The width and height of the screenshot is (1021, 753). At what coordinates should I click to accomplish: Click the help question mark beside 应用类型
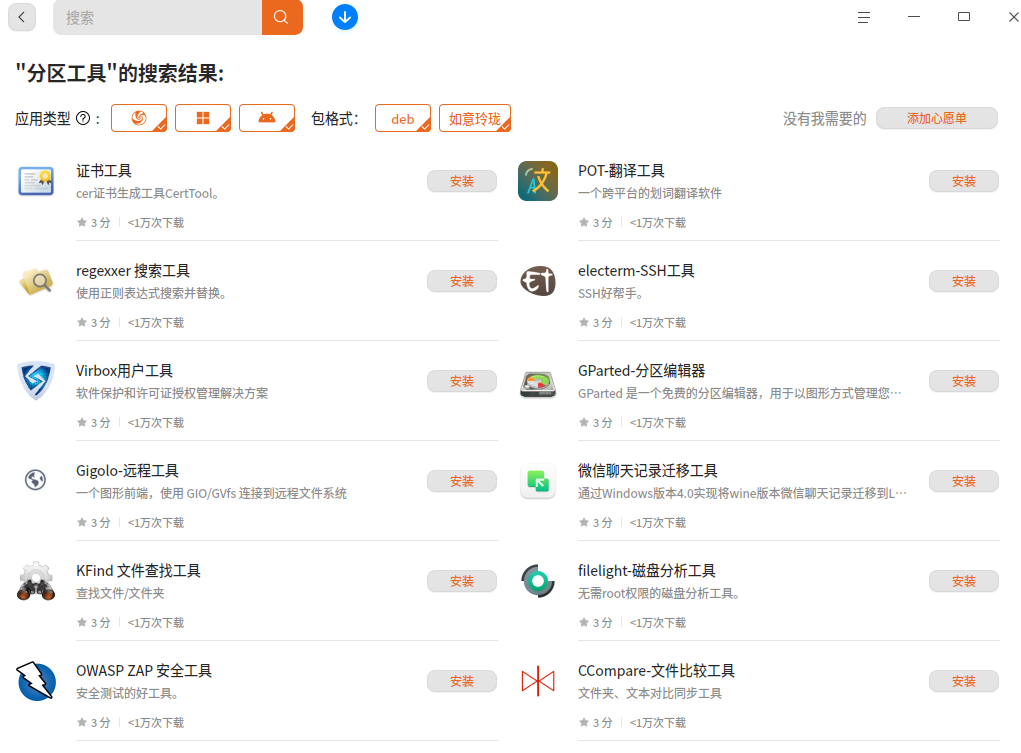(83, 119)
